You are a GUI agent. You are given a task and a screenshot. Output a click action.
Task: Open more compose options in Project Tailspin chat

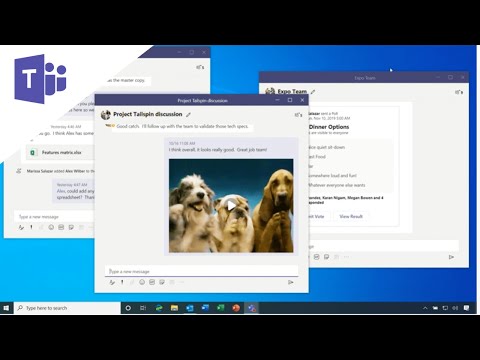click(x=181, y=282)
